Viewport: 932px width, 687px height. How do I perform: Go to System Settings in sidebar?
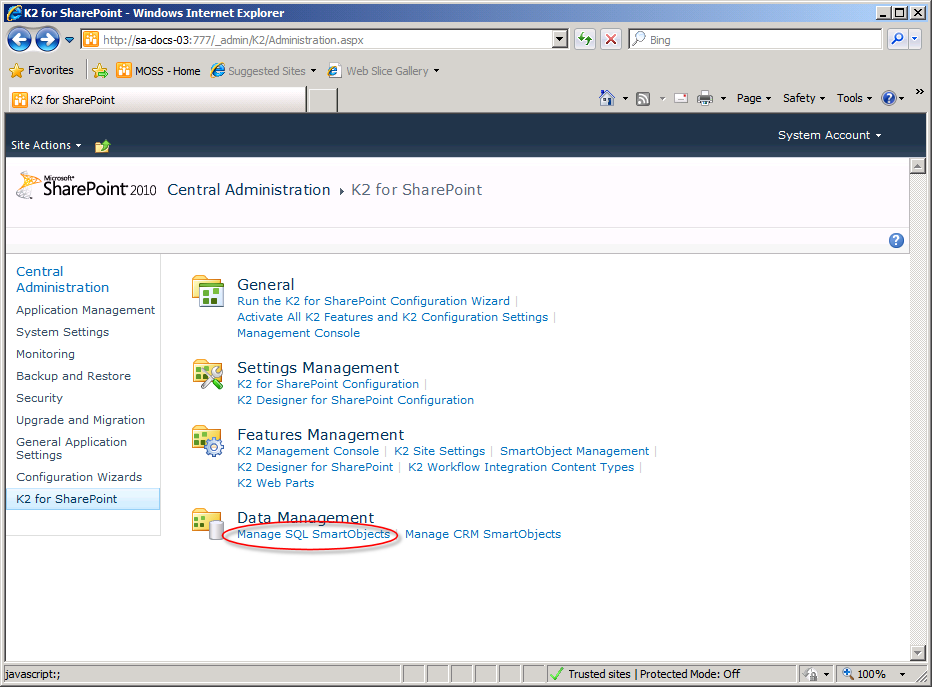pos(62,332)
